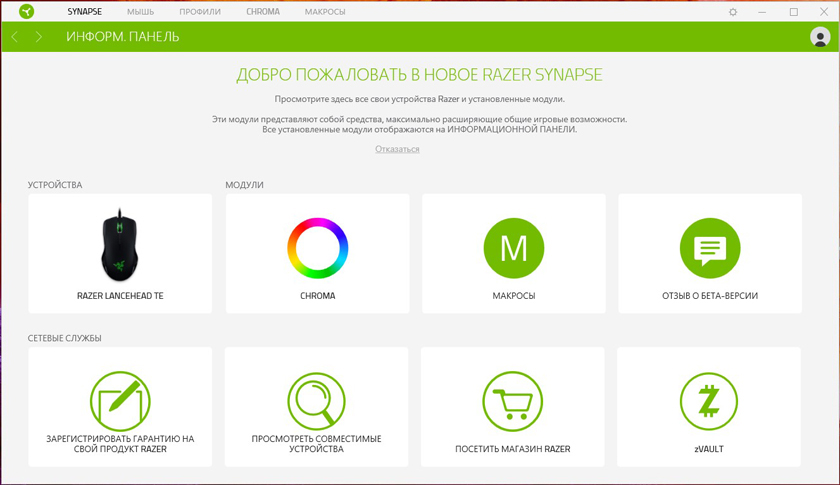Click the CHROMA module card label
840x485 pixels.
pyautogui.click(x=318, y=296)
